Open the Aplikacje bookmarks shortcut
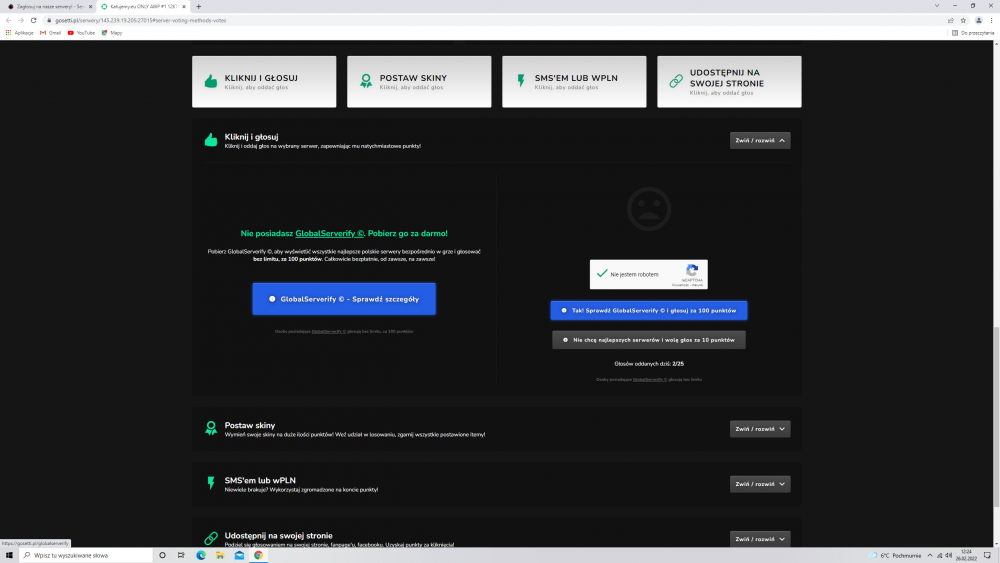 point(19,33)
